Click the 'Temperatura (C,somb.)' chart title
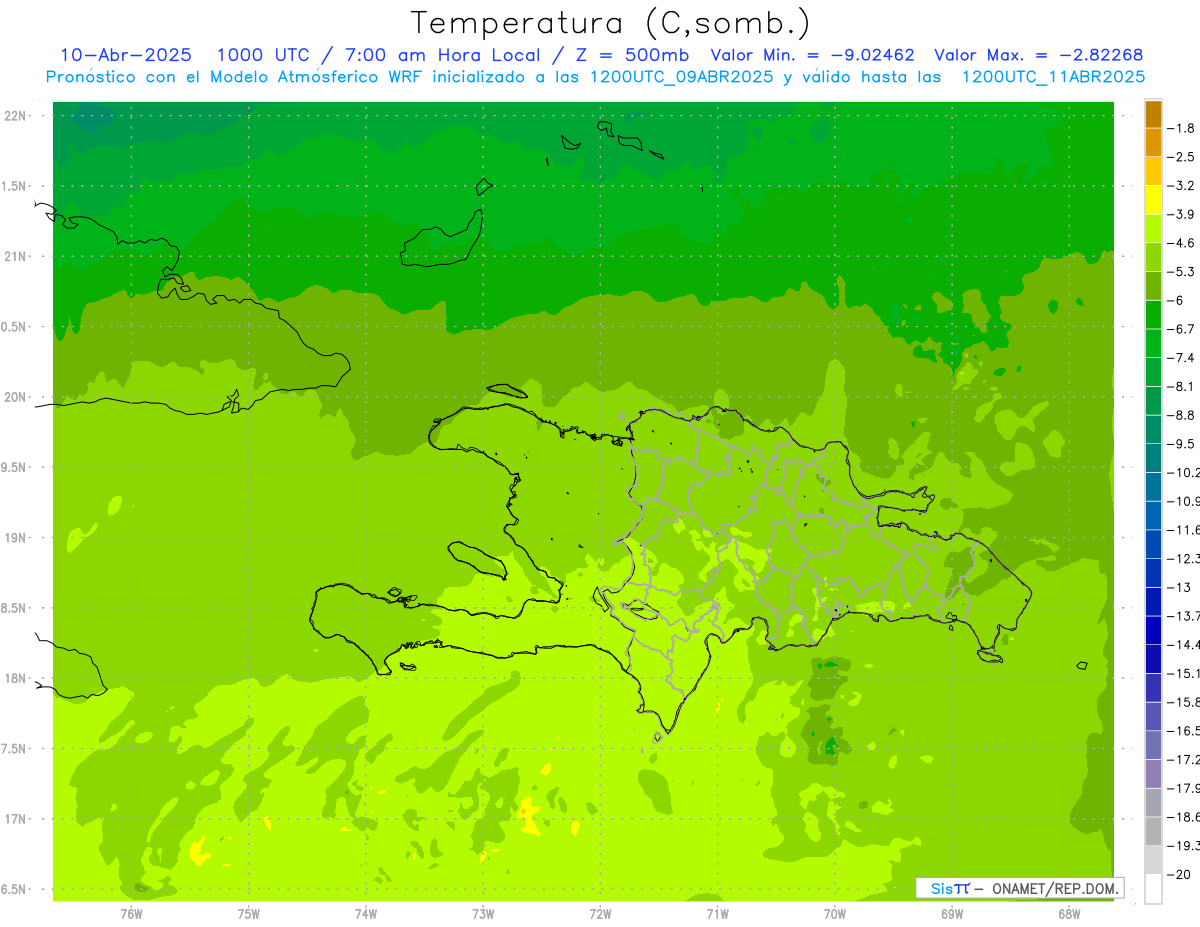Viewport: 1200px width, 927px height. point(611,23)
